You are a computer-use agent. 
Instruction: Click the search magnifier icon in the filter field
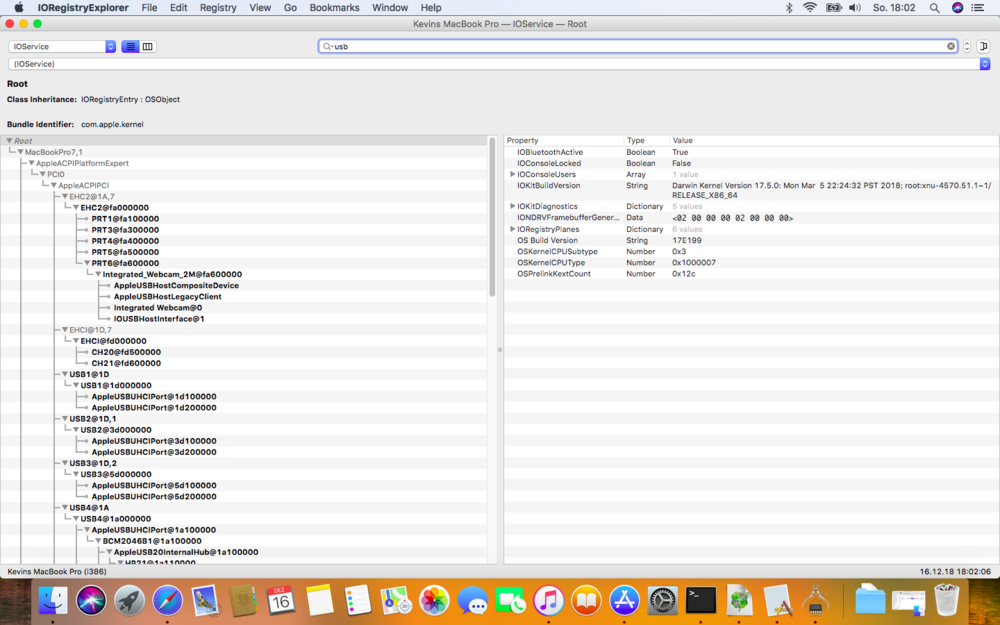coord(327,46)
